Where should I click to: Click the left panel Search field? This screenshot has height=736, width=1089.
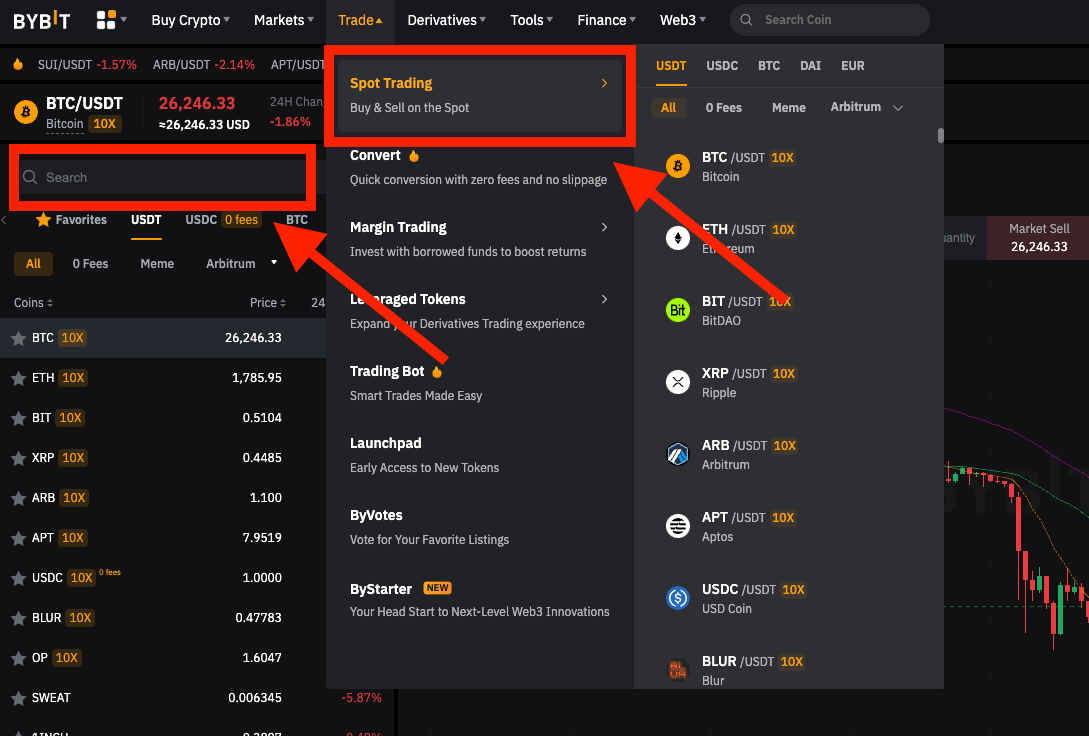tap(163, 178)
